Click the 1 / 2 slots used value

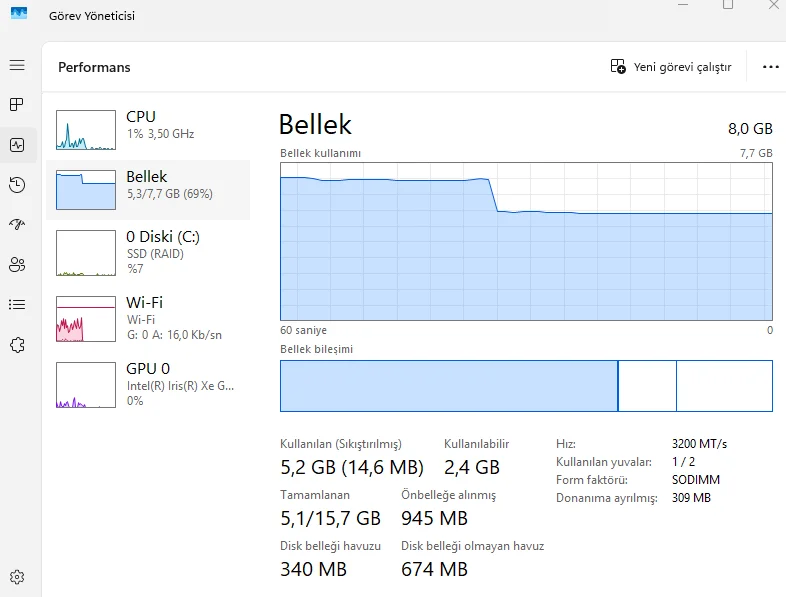click(683, 462)
